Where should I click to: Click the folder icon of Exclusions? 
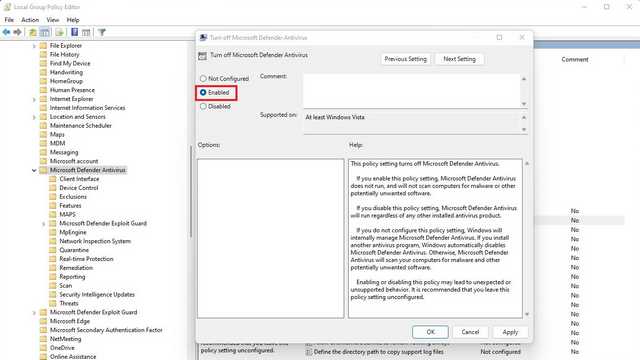pyautogui.click(x=53, y=197)
